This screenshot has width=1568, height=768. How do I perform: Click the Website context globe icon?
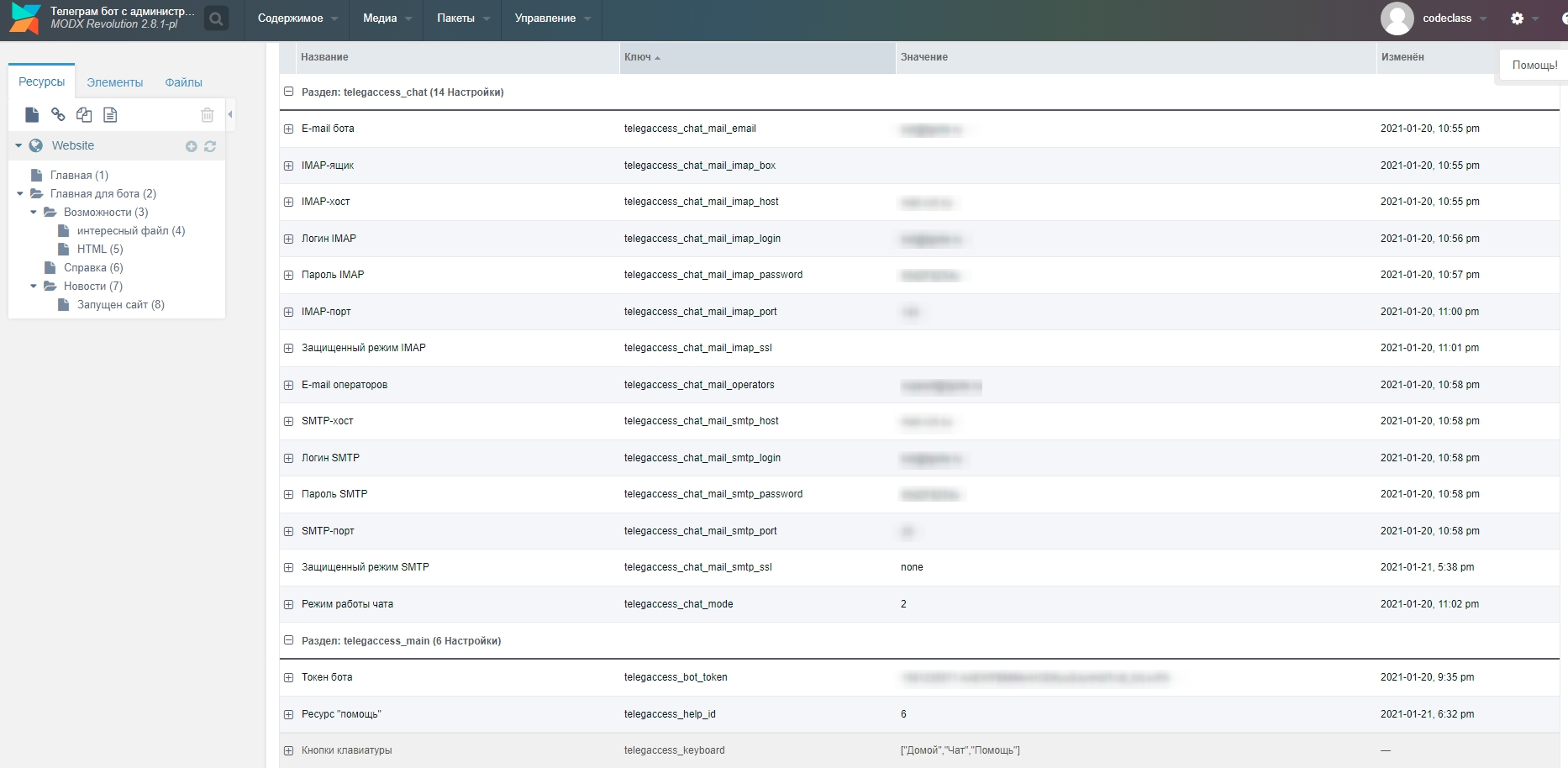click(x=36, y=145)
